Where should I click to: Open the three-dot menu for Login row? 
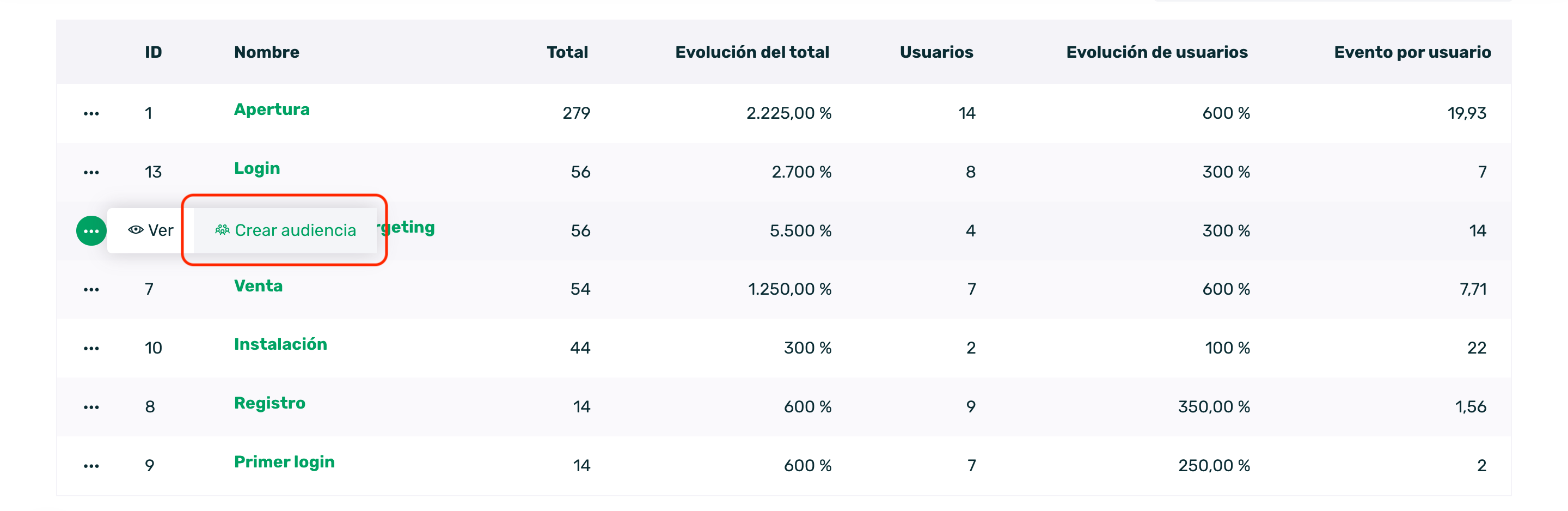coord(91,173)
